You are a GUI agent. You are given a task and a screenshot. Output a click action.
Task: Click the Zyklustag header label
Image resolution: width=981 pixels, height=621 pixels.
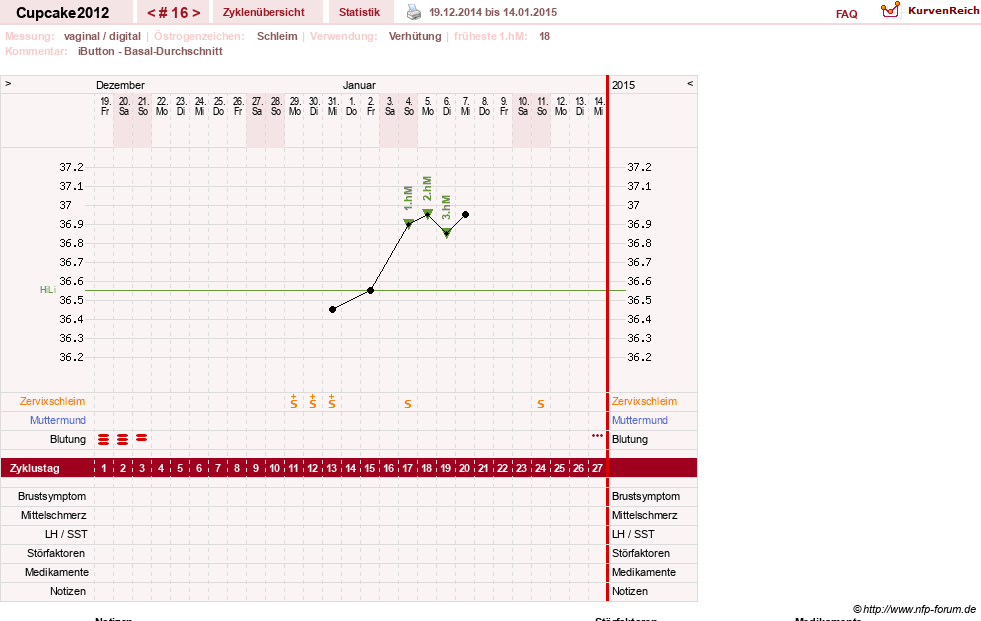click(35, 468)
